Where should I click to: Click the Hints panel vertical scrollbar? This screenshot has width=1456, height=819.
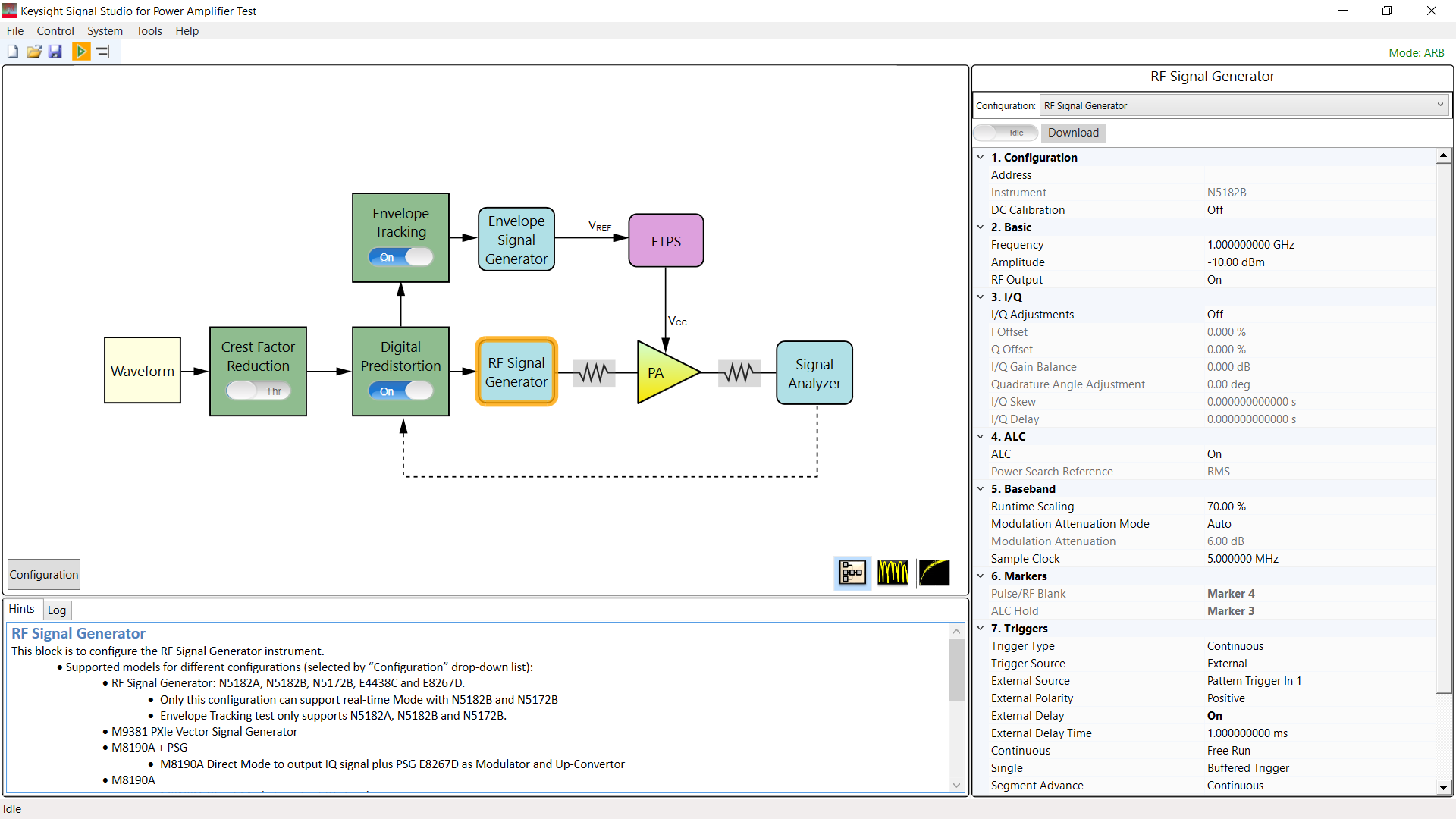[956, 670]
